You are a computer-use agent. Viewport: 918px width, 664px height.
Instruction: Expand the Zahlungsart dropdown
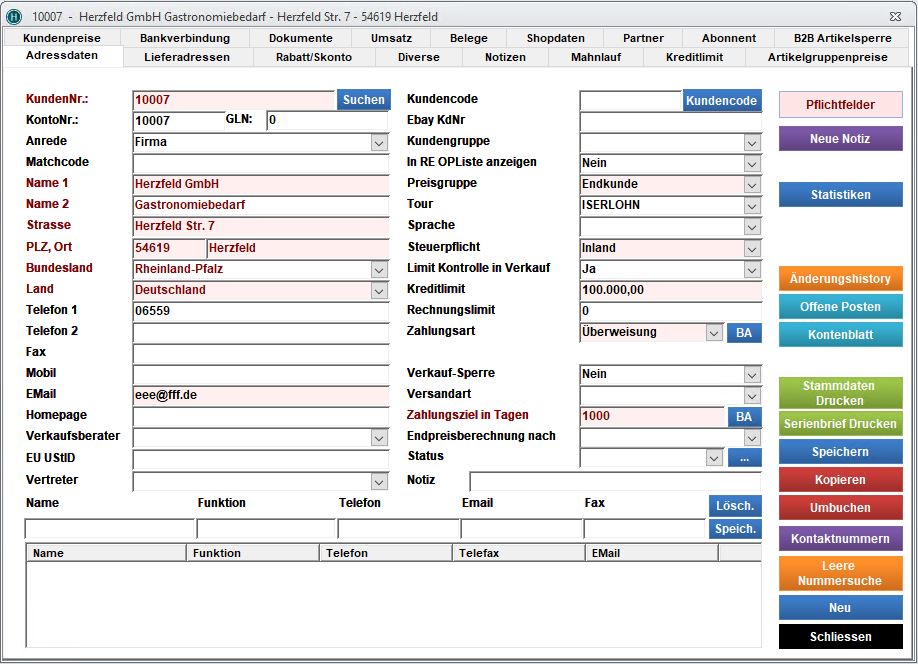[714, 333]
